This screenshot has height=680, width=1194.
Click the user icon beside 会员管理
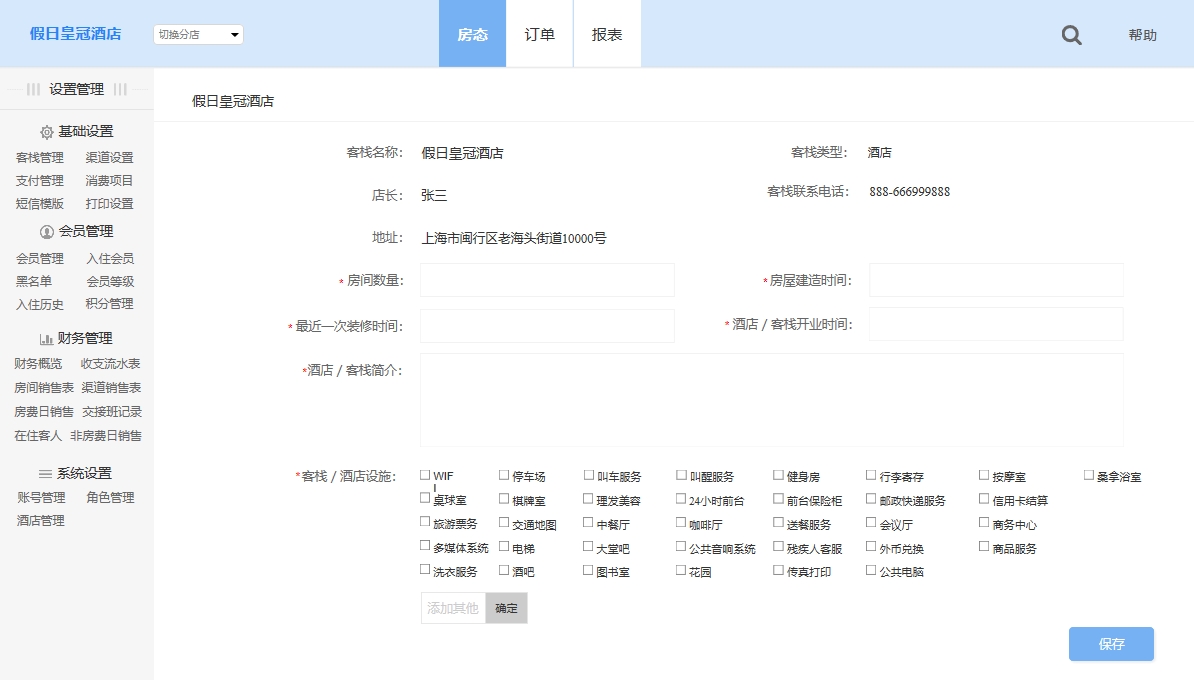[46, 231]
